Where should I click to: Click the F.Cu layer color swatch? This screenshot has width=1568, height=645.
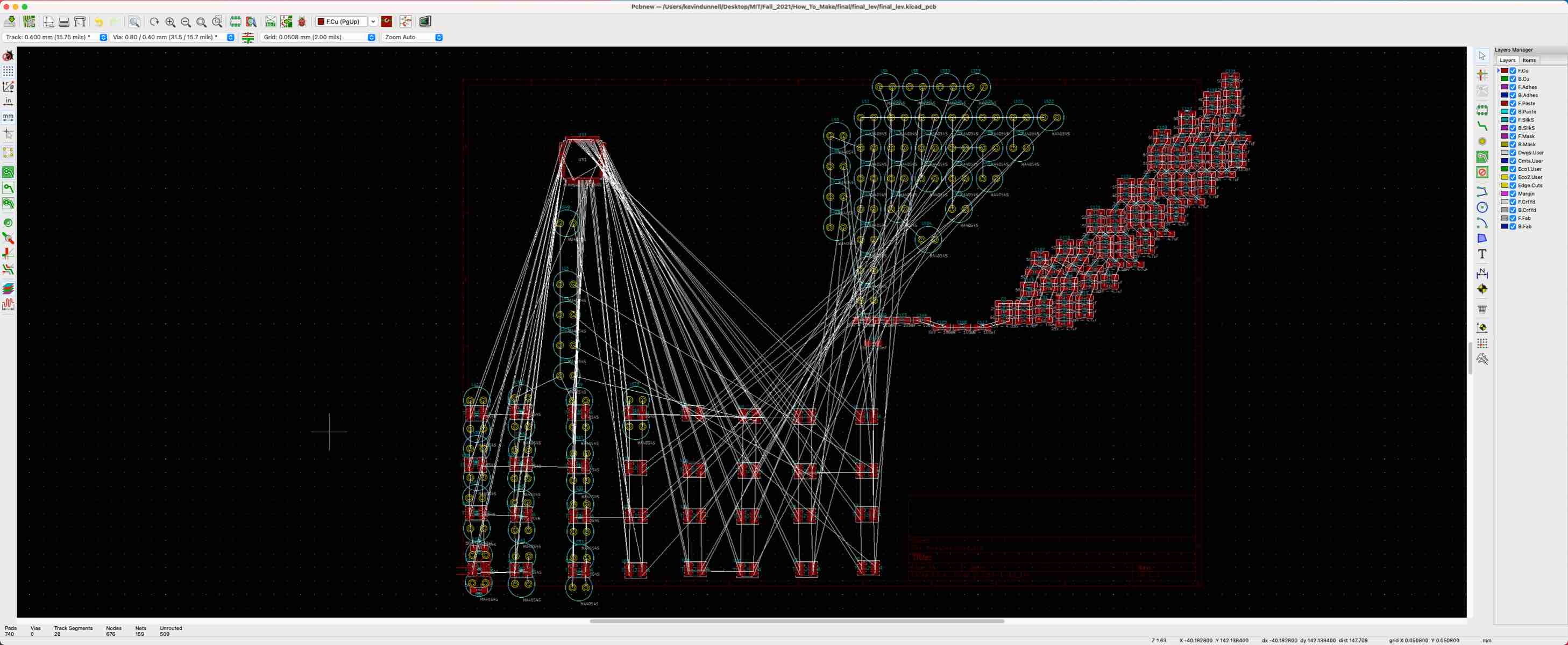pyautogui.click(x=1504, y=71)
